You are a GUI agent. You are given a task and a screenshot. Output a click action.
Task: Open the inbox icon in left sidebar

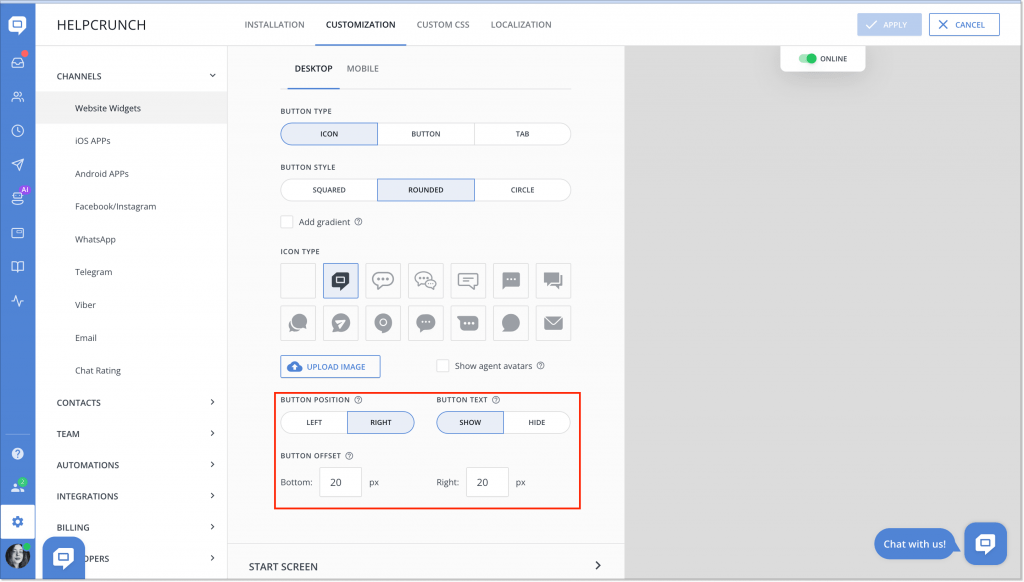(x=18, y=63)
